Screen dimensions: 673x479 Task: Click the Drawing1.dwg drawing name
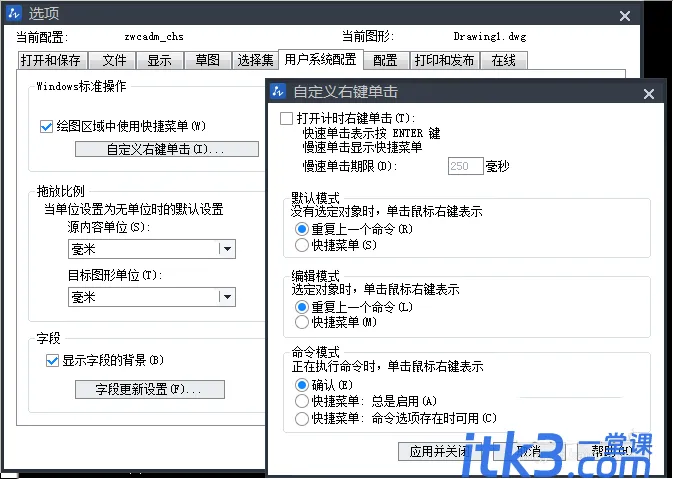490,37
